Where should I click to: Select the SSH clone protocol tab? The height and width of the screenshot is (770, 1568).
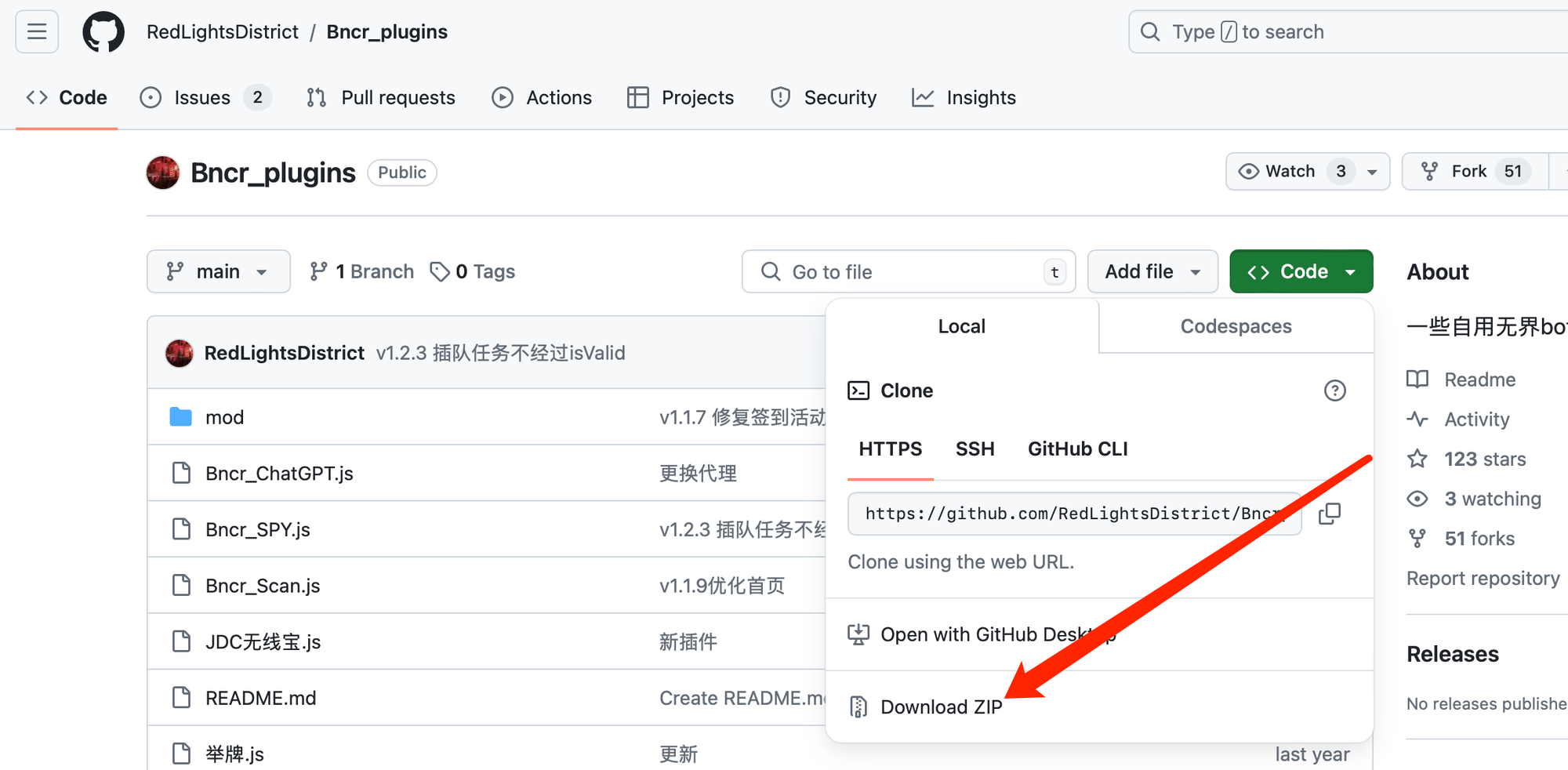975,449
